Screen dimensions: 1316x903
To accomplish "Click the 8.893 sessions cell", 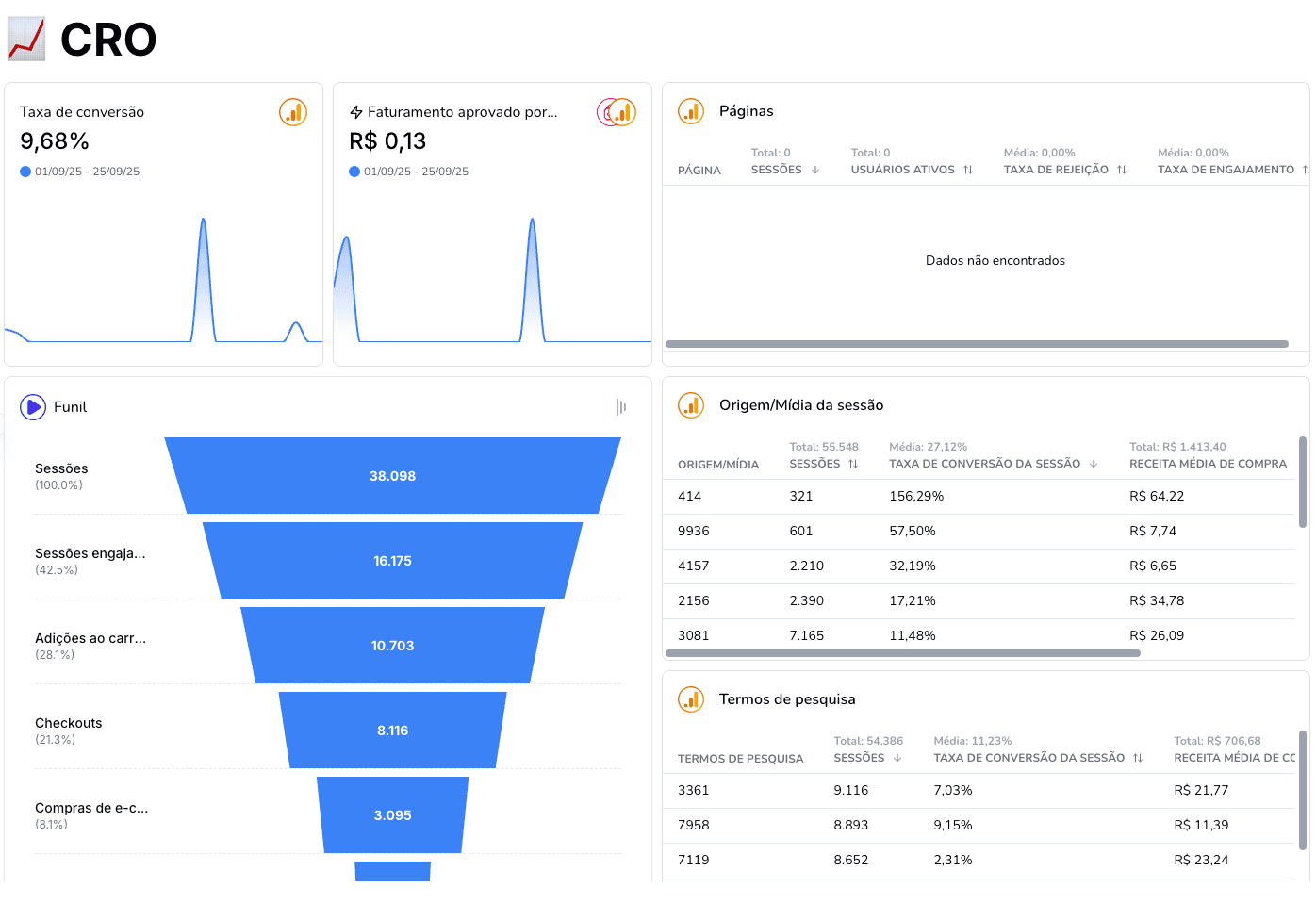I will coord(851,826).
